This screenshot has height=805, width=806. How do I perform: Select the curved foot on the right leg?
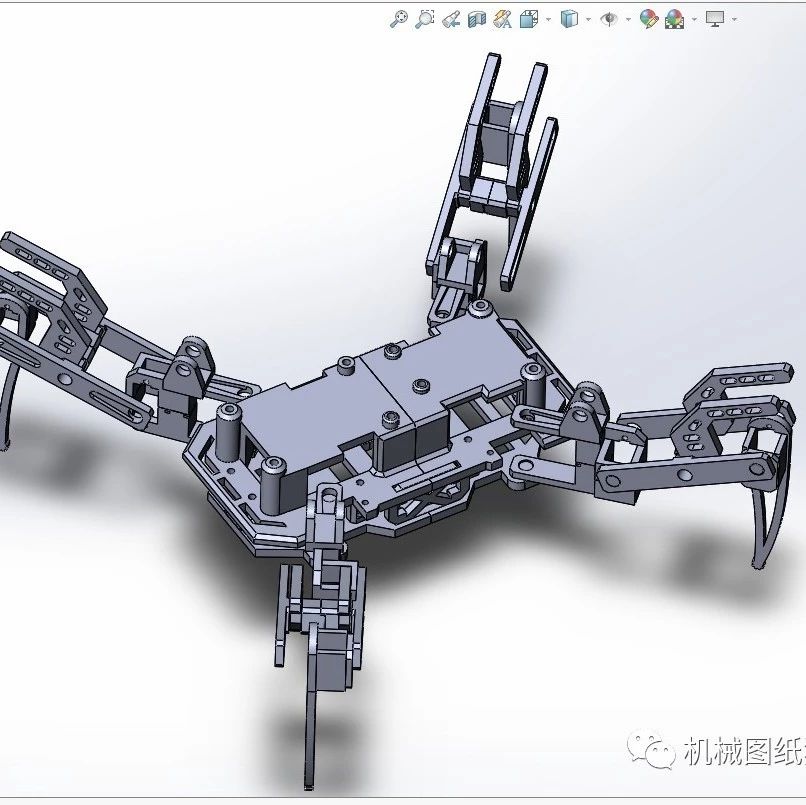(770, 514)
